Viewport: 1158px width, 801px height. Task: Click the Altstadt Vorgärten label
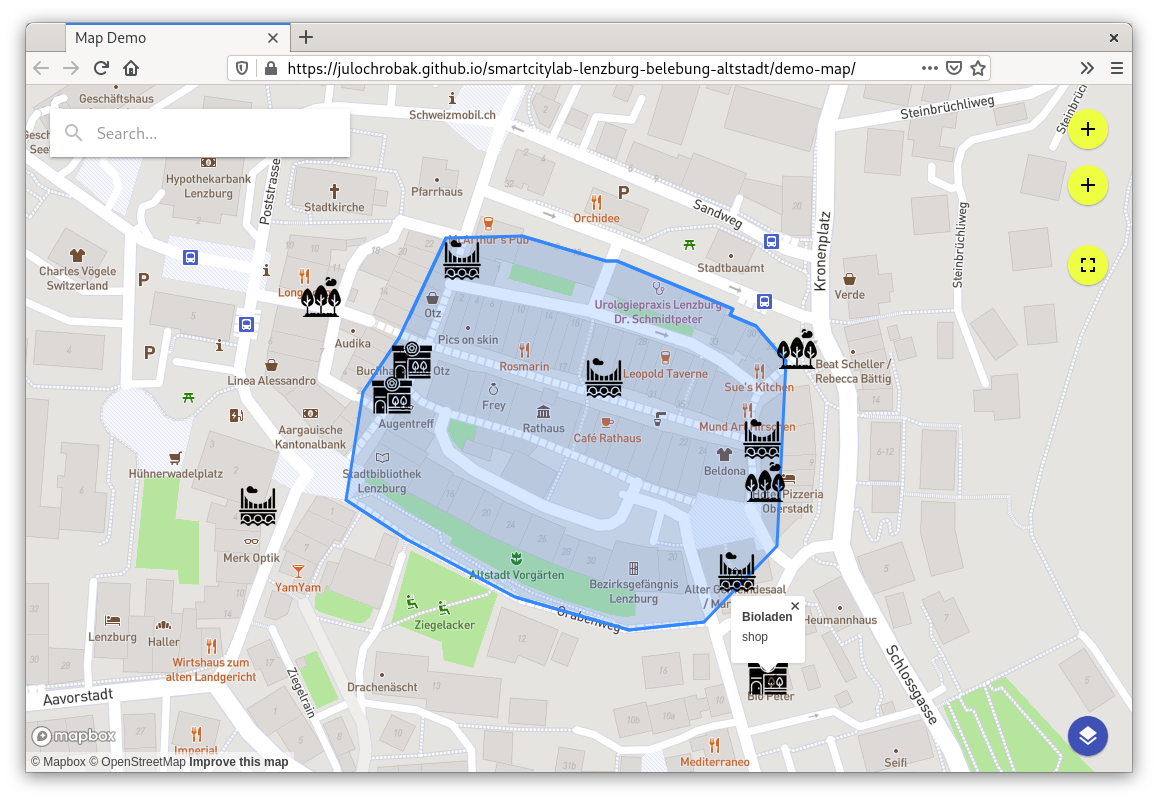coord(516,574)
